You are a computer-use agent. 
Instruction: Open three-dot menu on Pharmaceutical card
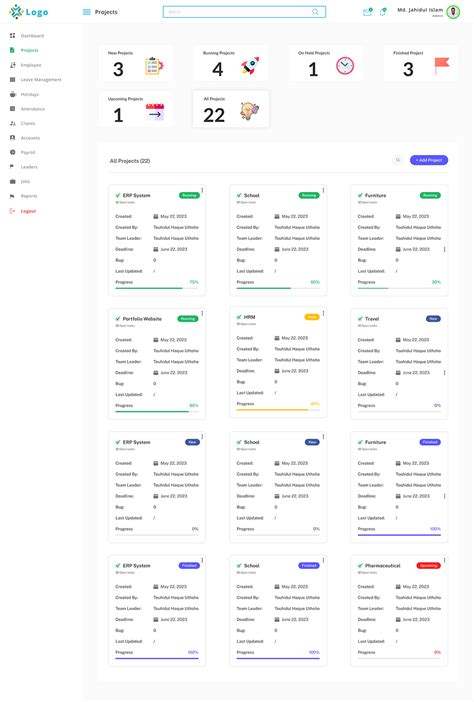click(444, 560)
